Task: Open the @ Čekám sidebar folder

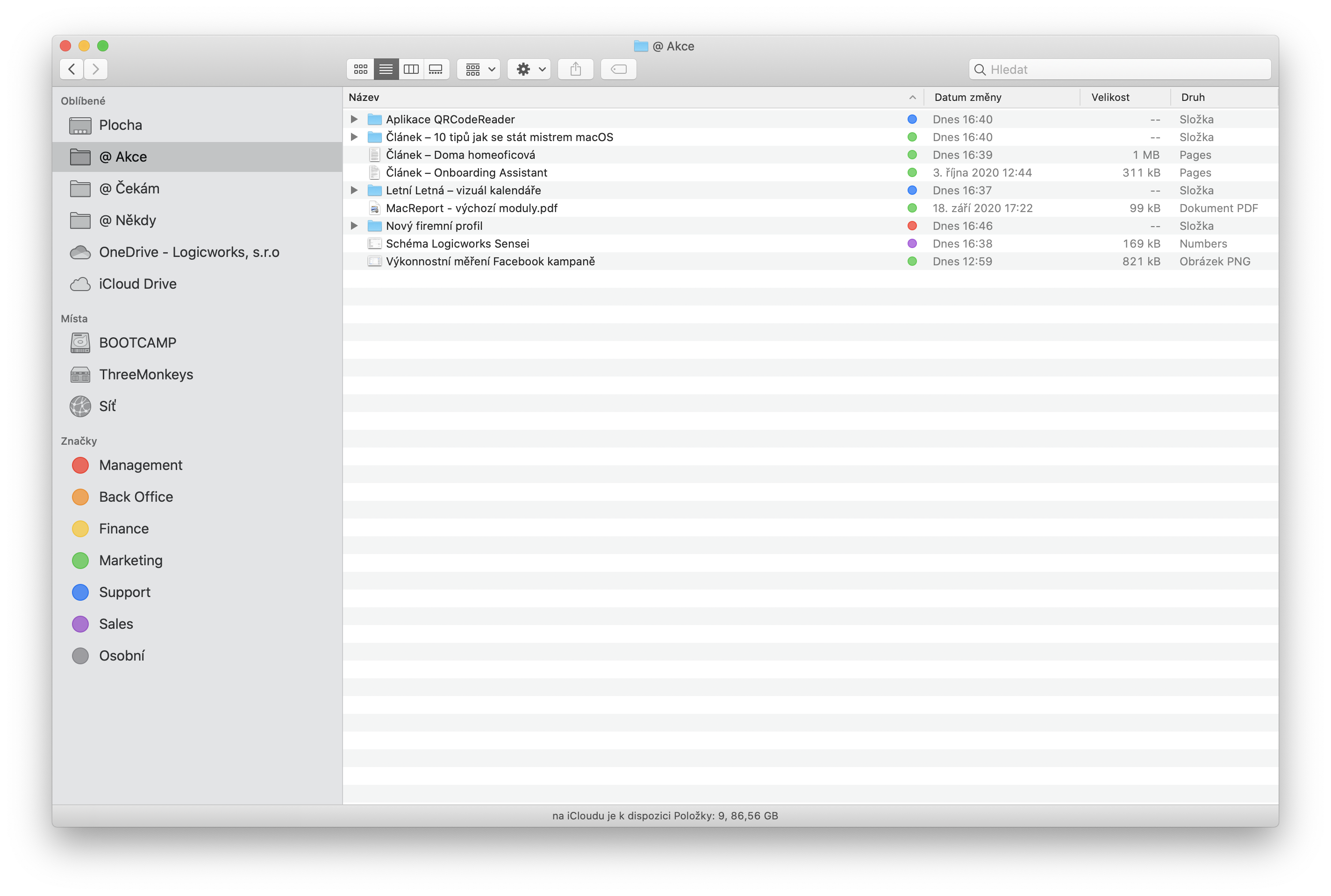Action: pos(129,189)
